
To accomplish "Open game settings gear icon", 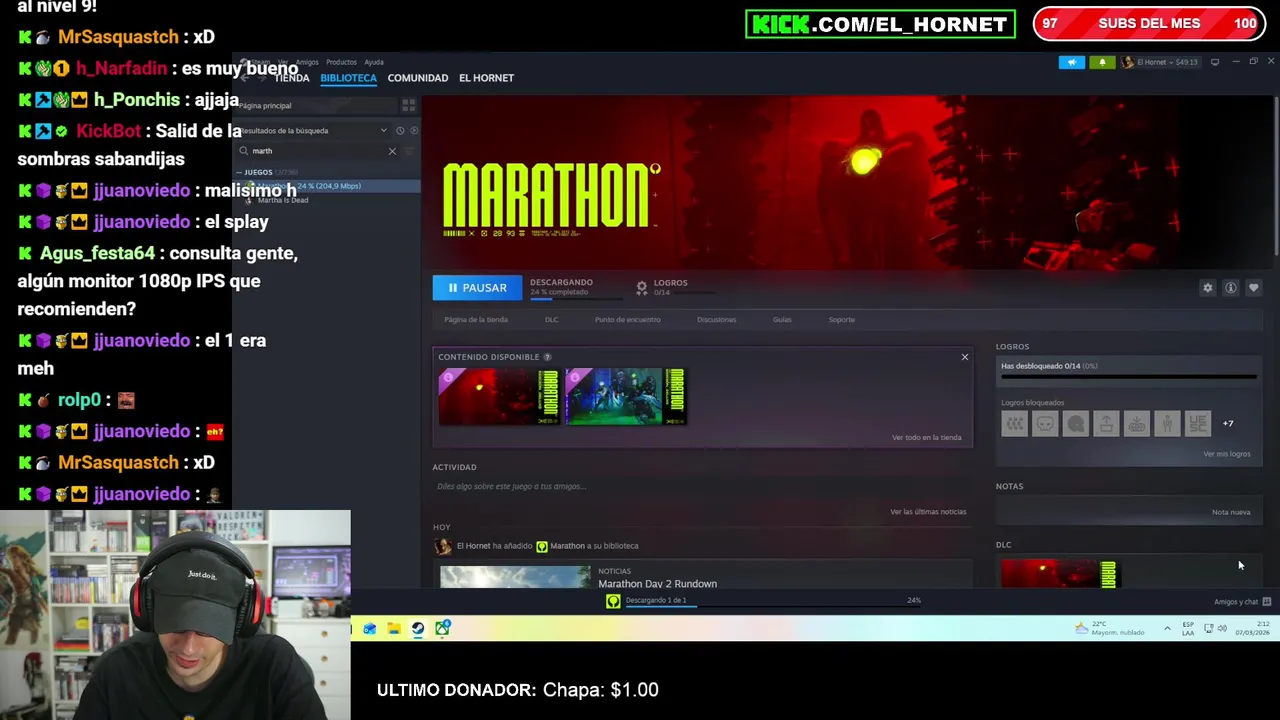I will click(x=1208, y=288).
